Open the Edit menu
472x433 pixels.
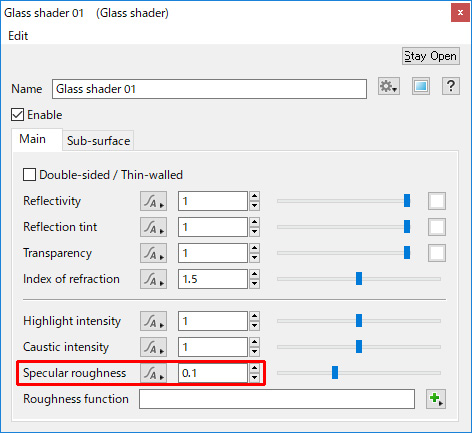pyautogui.click(x=18, y=36)
